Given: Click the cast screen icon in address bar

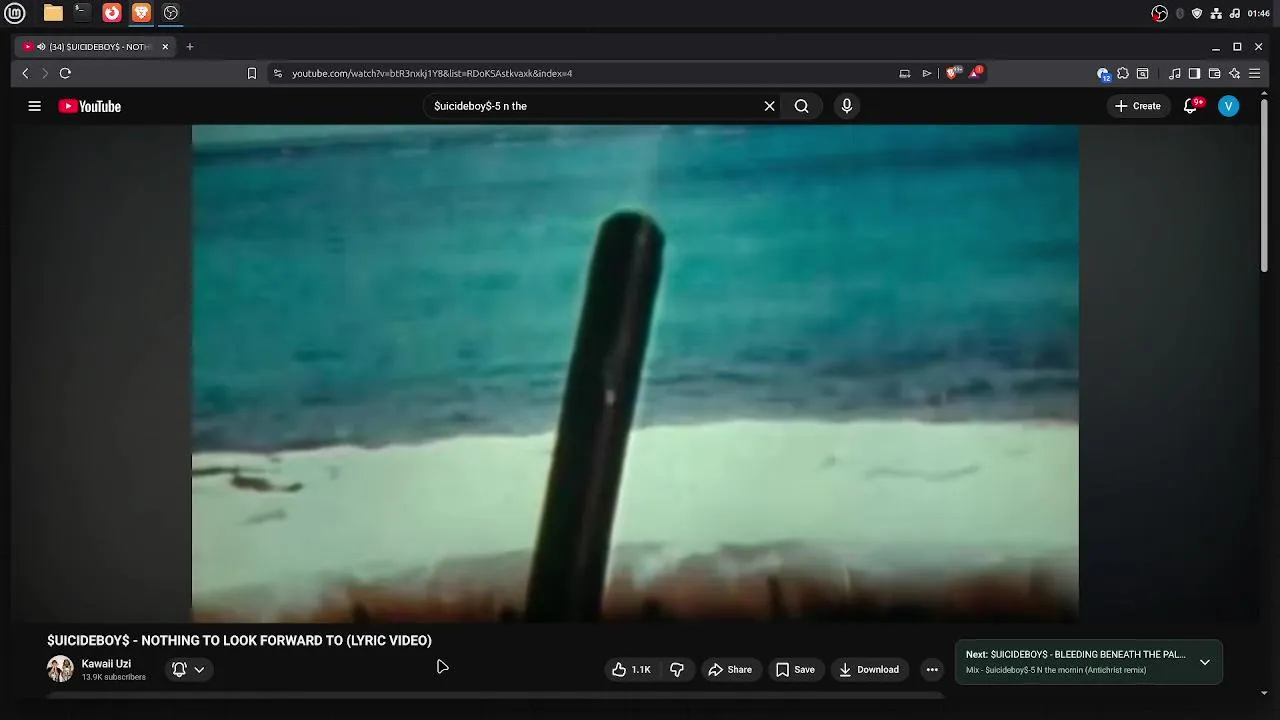Looking at the screenshot, I should pyautogui.click(x=905, y=73).
